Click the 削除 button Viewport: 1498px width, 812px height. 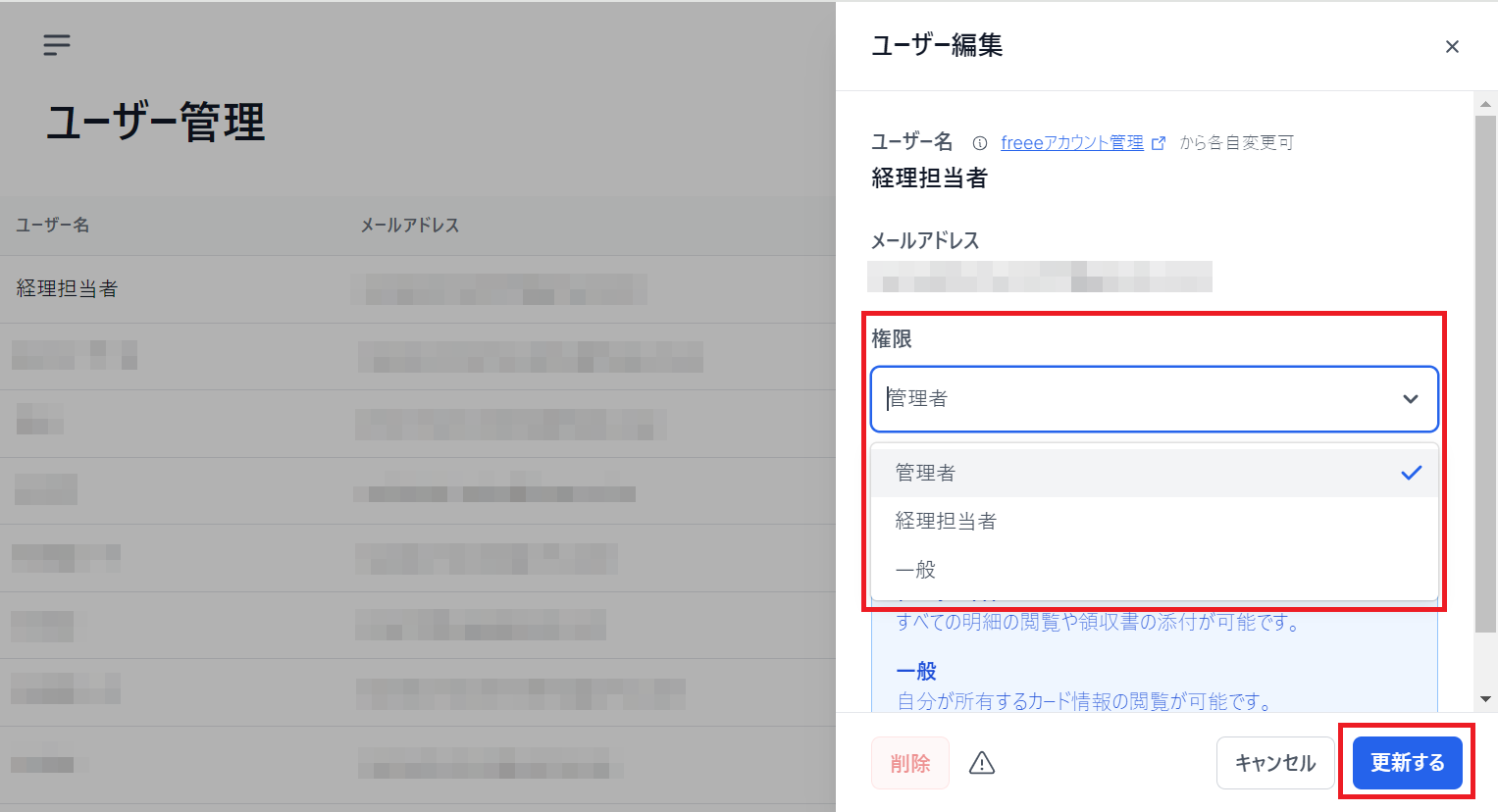point(910,763)
